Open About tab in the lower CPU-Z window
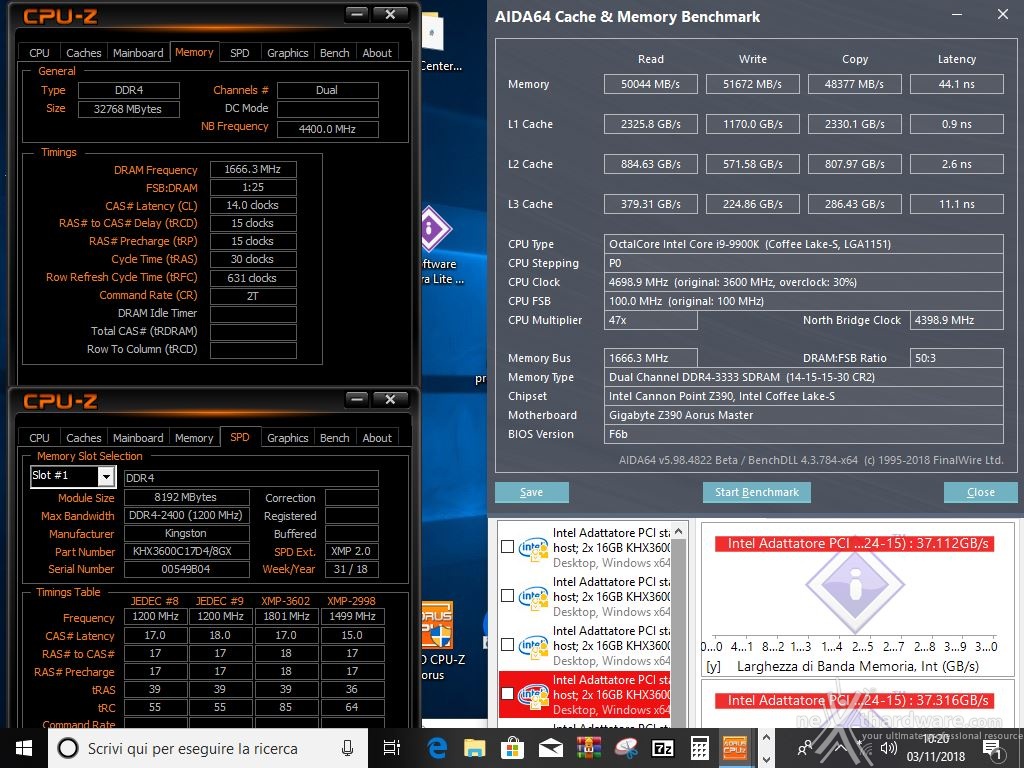 (377, 438)
